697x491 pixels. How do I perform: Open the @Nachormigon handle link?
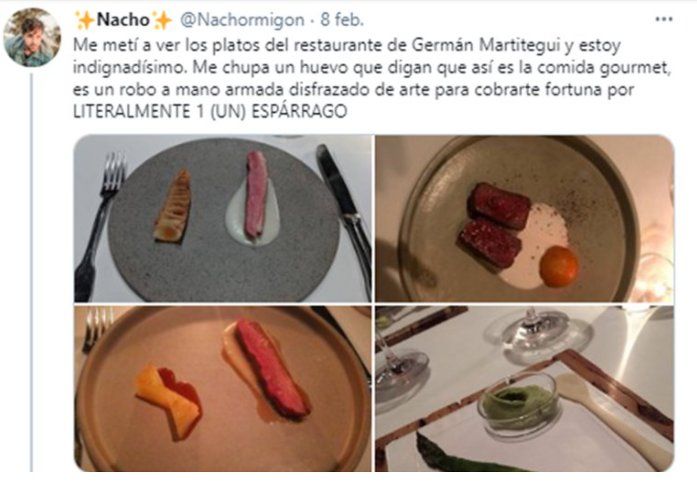(242, 20)
